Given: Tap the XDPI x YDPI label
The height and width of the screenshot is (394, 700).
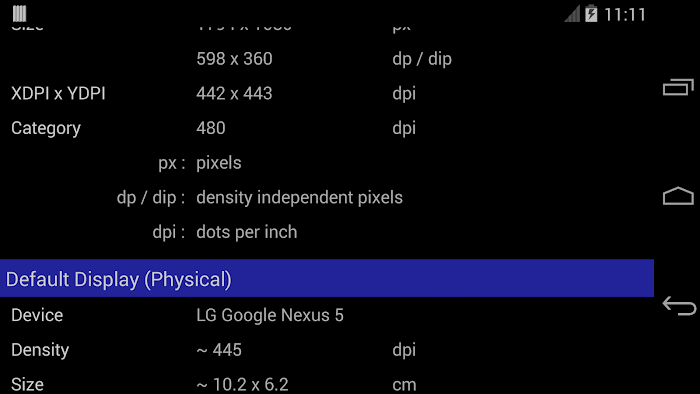Looking at the screenshot, I should tap(58, 94).
